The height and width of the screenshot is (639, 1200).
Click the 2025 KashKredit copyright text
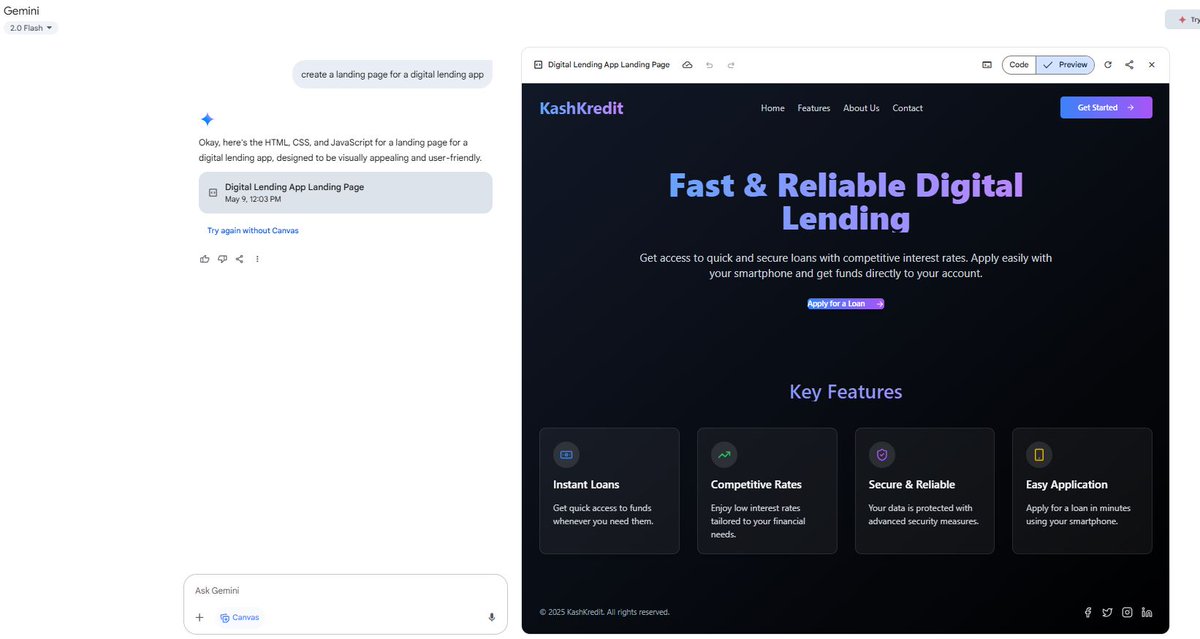[x=604, y=612]
